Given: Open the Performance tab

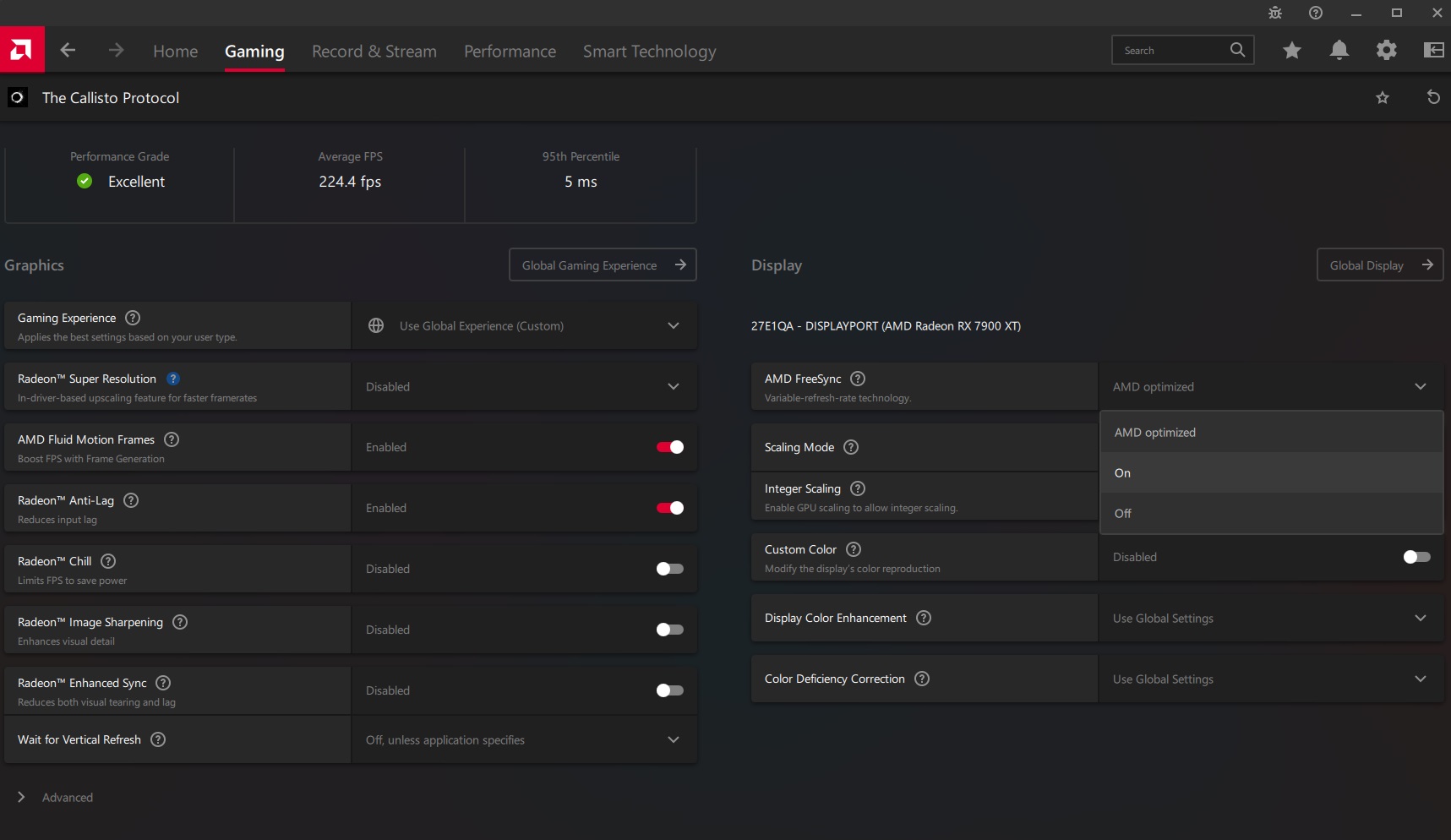Looking at the screenshot, I should 510,52.
